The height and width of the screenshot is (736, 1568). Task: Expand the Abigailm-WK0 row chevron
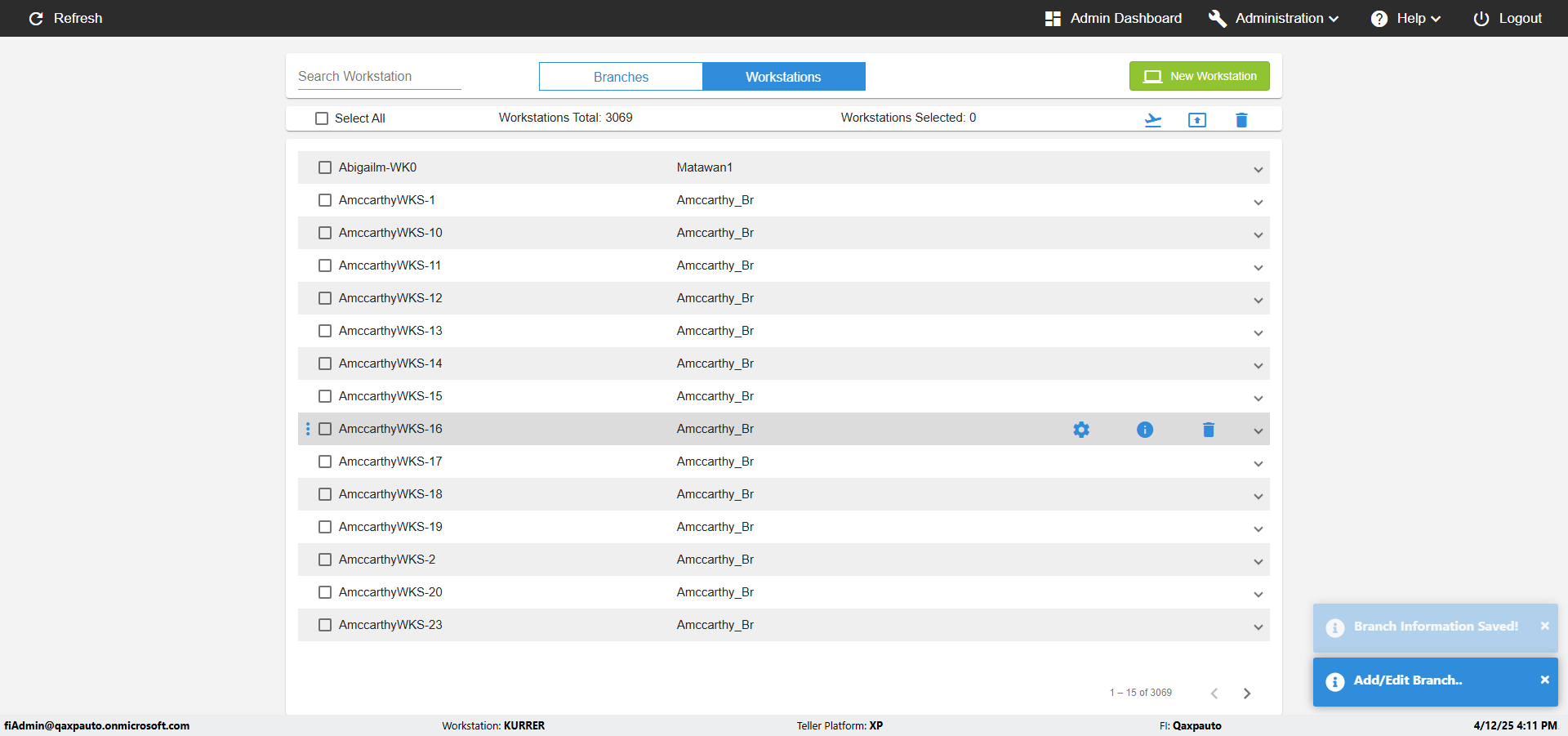pyautogui.click(x=1258, y=170)
